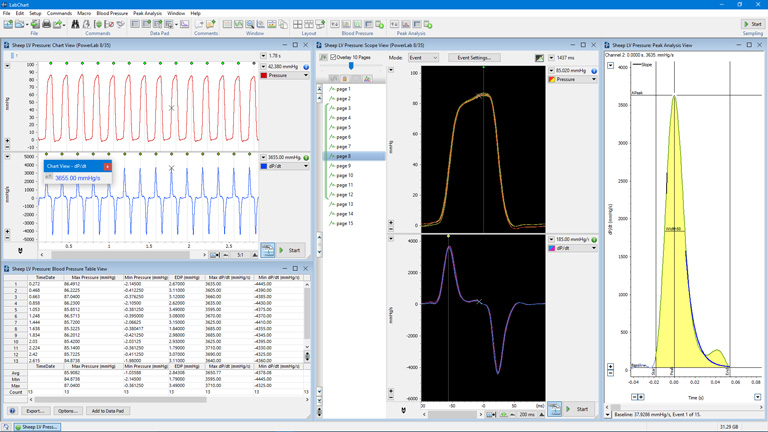Click the Add Comment icon in toolbar
The width and height of the screenshot is (768, 432).
pyautogui.click(x=211, y=24)
